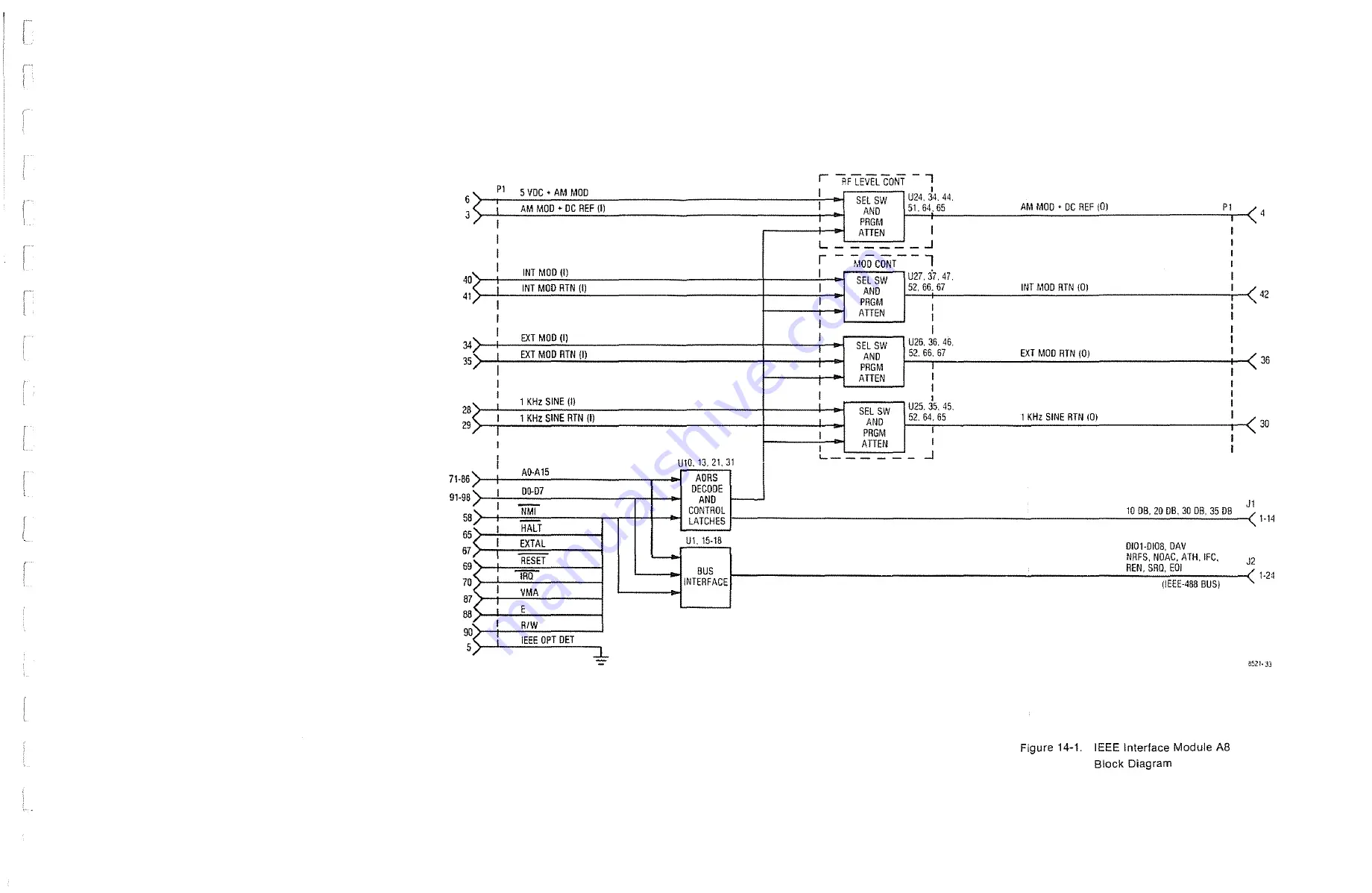This screenshot has height=893, width=1372.
Task: Click the 'EXT MOD RTN (I)' label
Action: tap(554, 354)
